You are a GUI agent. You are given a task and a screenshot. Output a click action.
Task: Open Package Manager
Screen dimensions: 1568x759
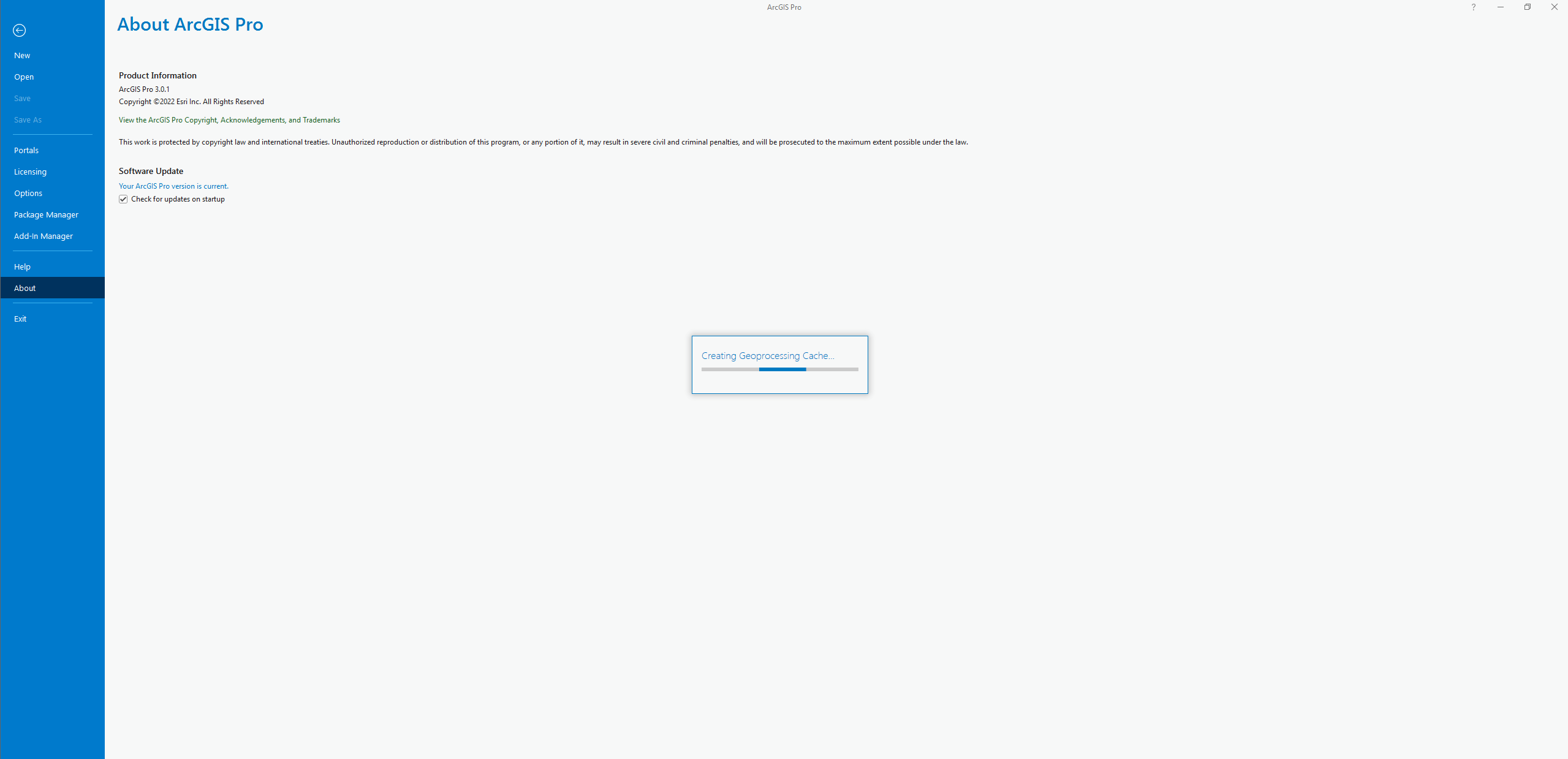pyautogui.click(x=53, y=214)
